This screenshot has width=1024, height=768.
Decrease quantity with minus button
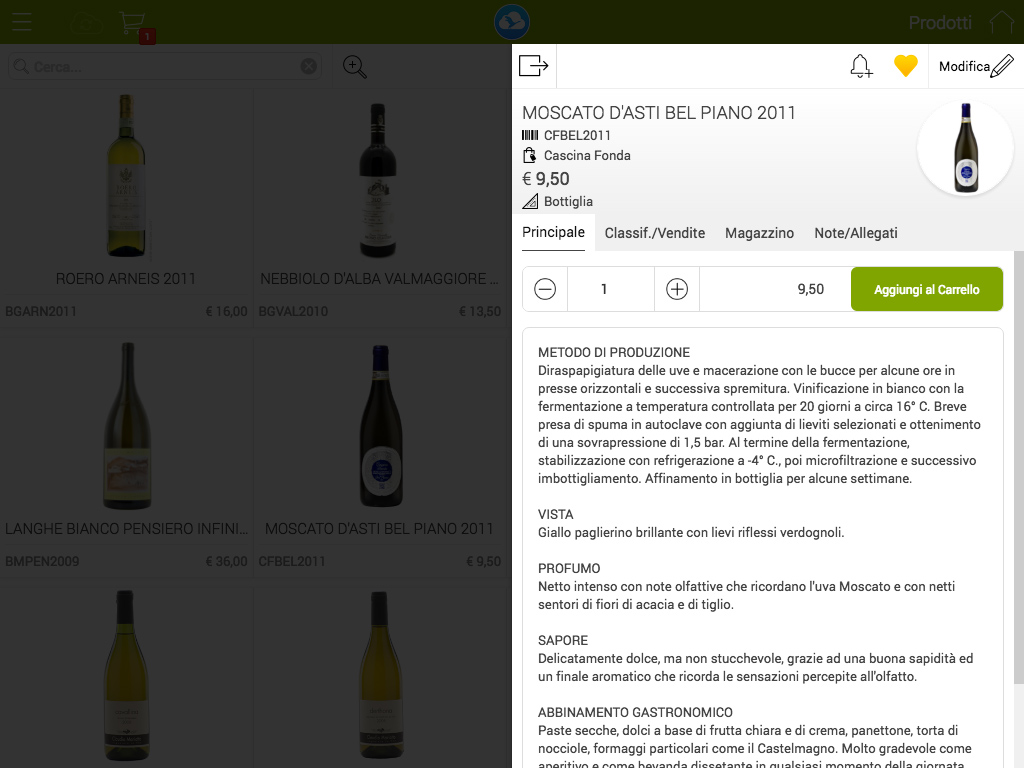click(545, 289)
